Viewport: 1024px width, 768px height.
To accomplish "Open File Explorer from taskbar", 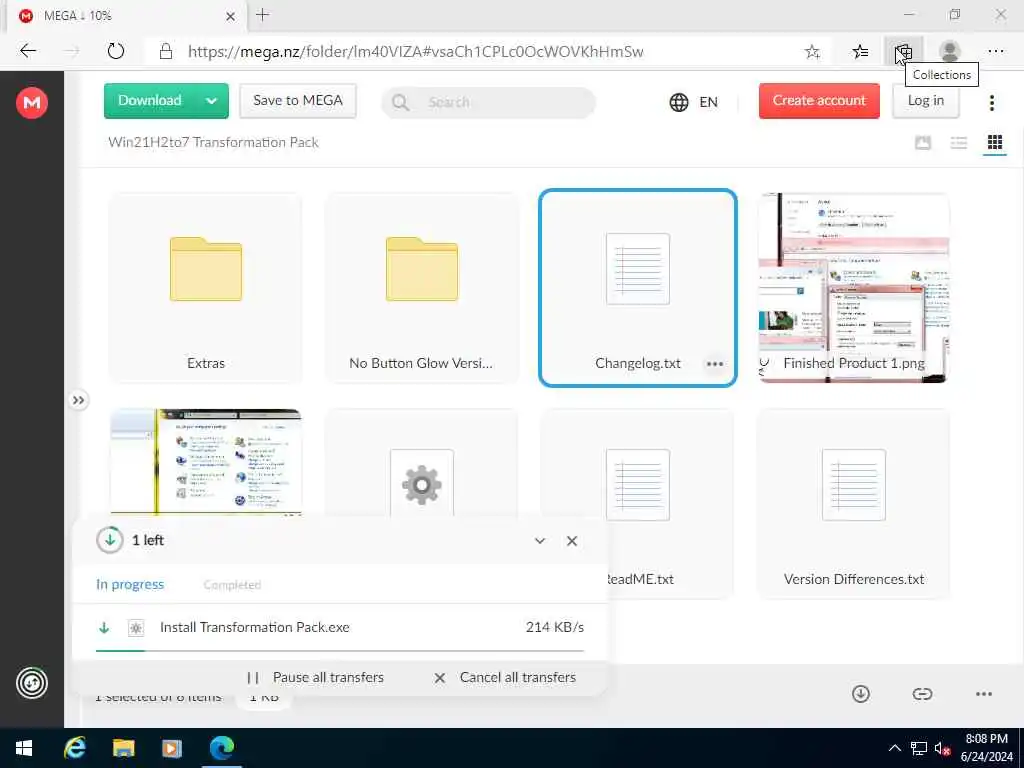I will 123,748.
